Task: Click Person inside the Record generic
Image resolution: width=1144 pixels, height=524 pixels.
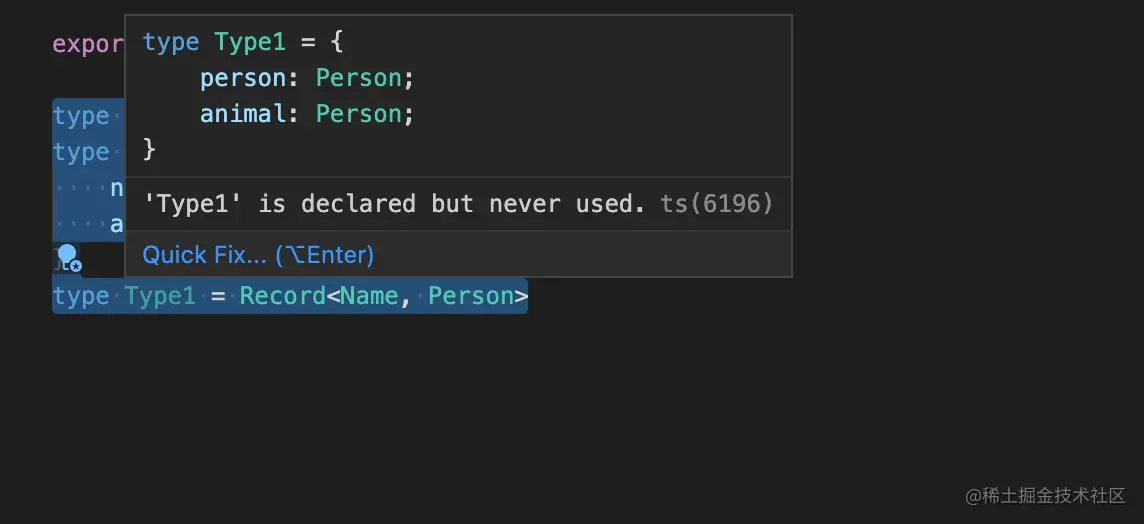Action: [x=470, y=296]
